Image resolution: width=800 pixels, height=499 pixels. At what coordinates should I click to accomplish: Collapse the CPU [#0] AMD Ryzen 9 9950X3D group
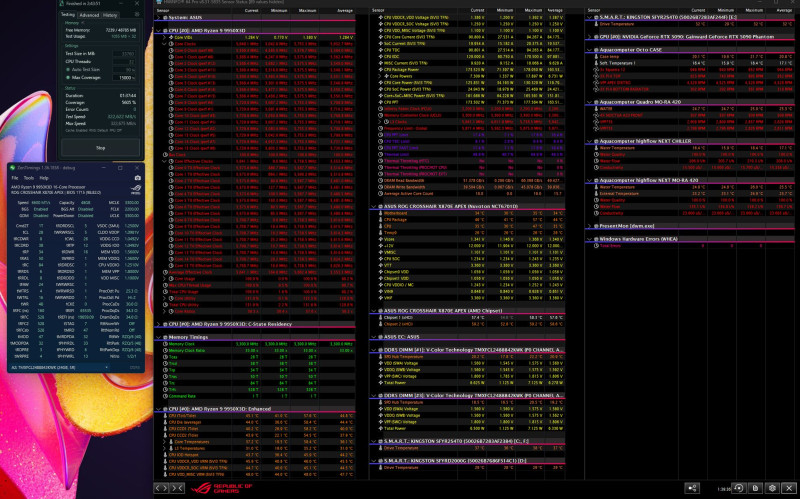(x=158, y=31)
